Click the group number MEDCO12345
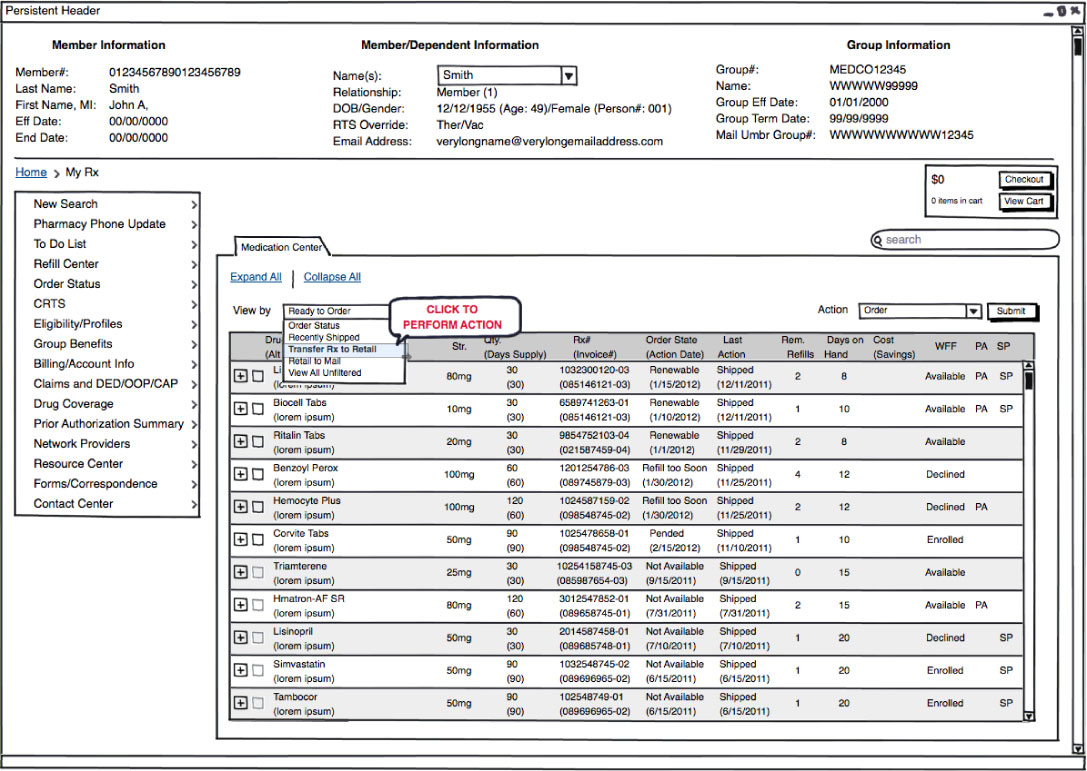The height and width of the screenshot is (771, 1087). click(x=867, y=69)
